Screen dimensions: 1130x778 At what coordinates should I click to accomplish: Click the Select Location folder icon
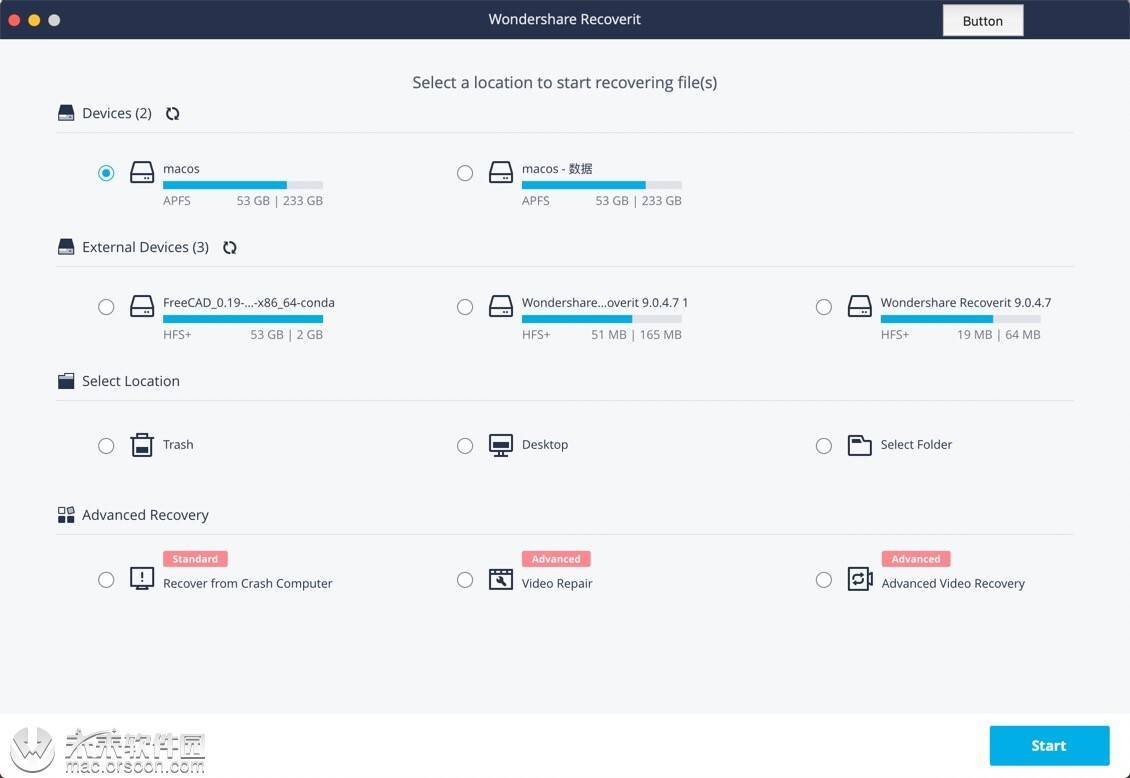click(66, 381)
